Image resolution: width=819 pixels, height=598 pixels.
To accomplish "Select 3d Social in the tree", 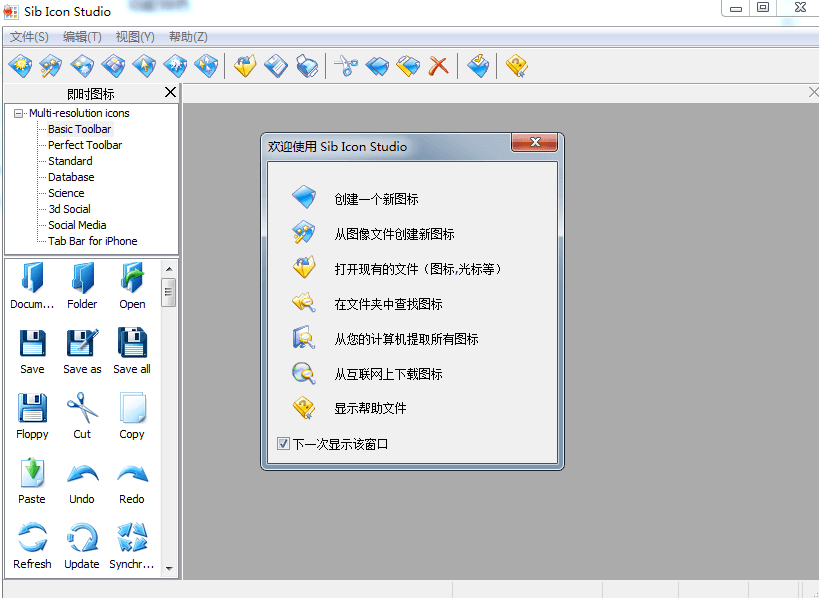I will click(69, 209).
